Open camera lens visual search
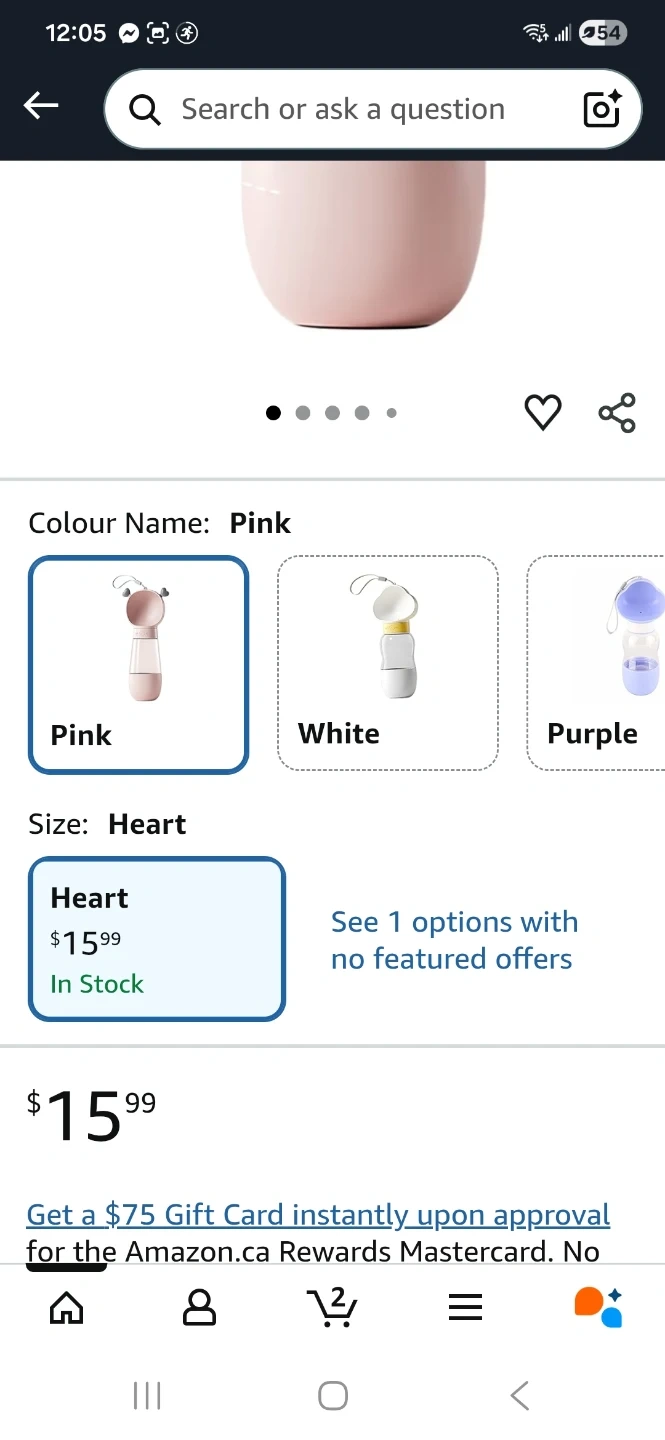The image size is (665, 1440). (602, 109)
